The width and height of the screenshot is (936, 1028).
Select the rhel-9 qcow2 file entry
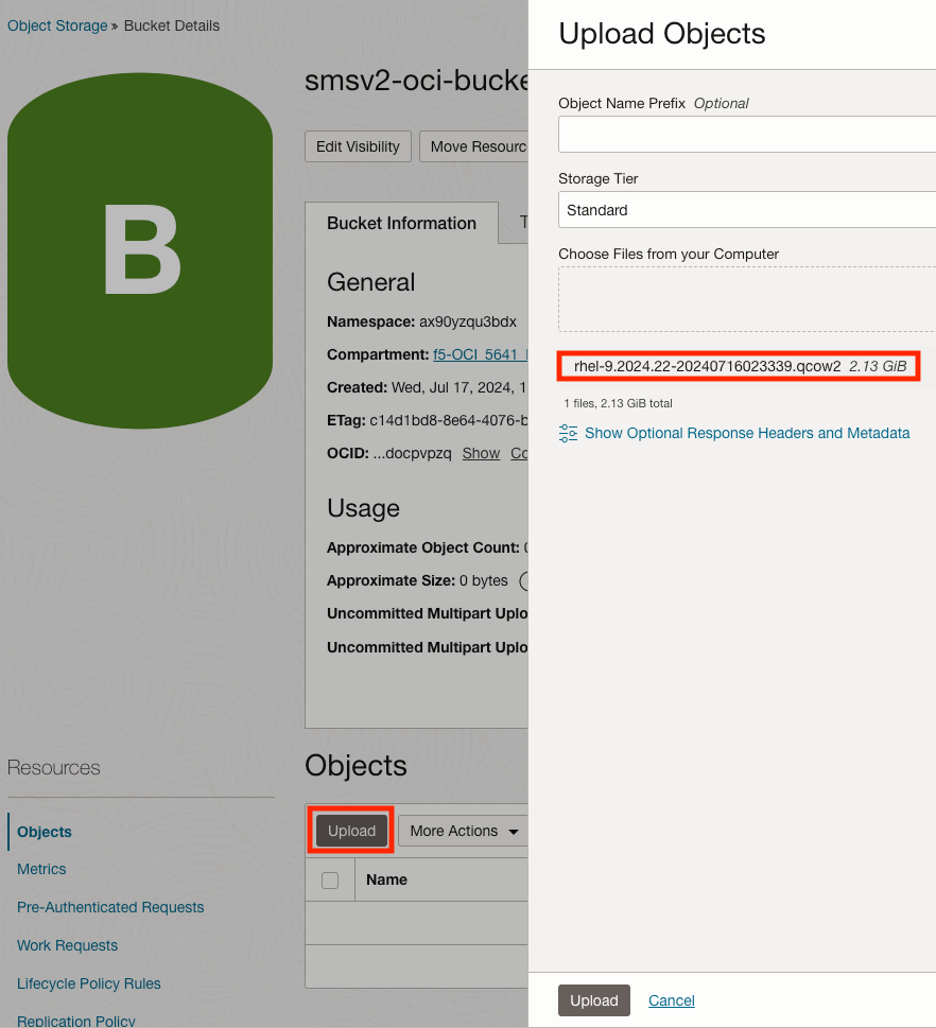point(738,366)
